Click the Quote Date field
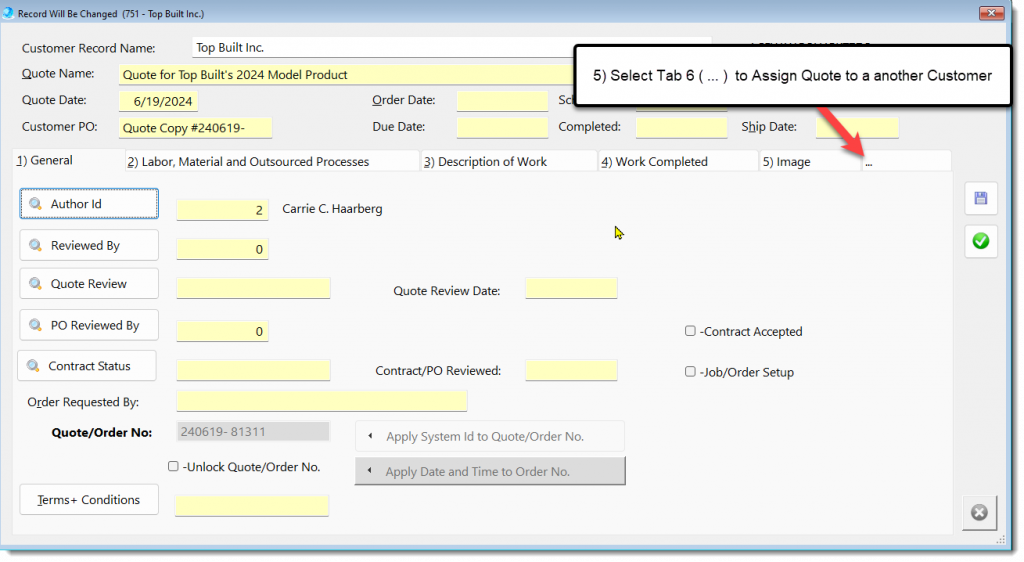This screenshot has width=1024, height=562. [158, 101]
